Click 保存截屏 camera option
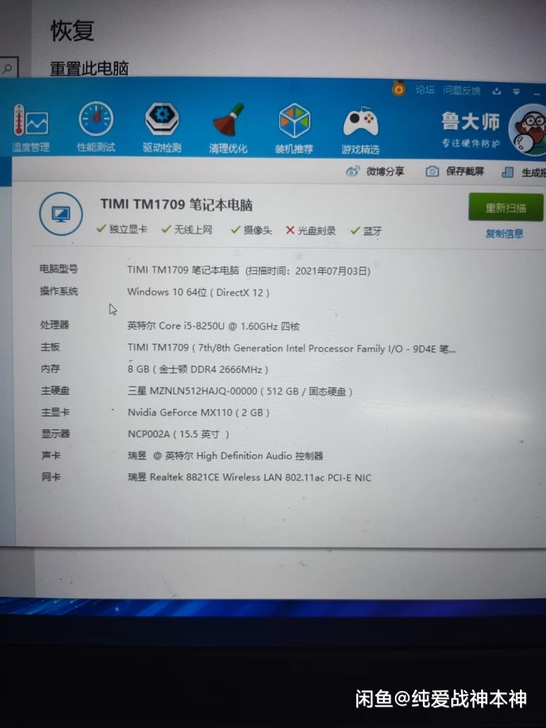Image resolution: width=546 pixels, height=728 pixels. pyautogui.click(x=455, y=171)
